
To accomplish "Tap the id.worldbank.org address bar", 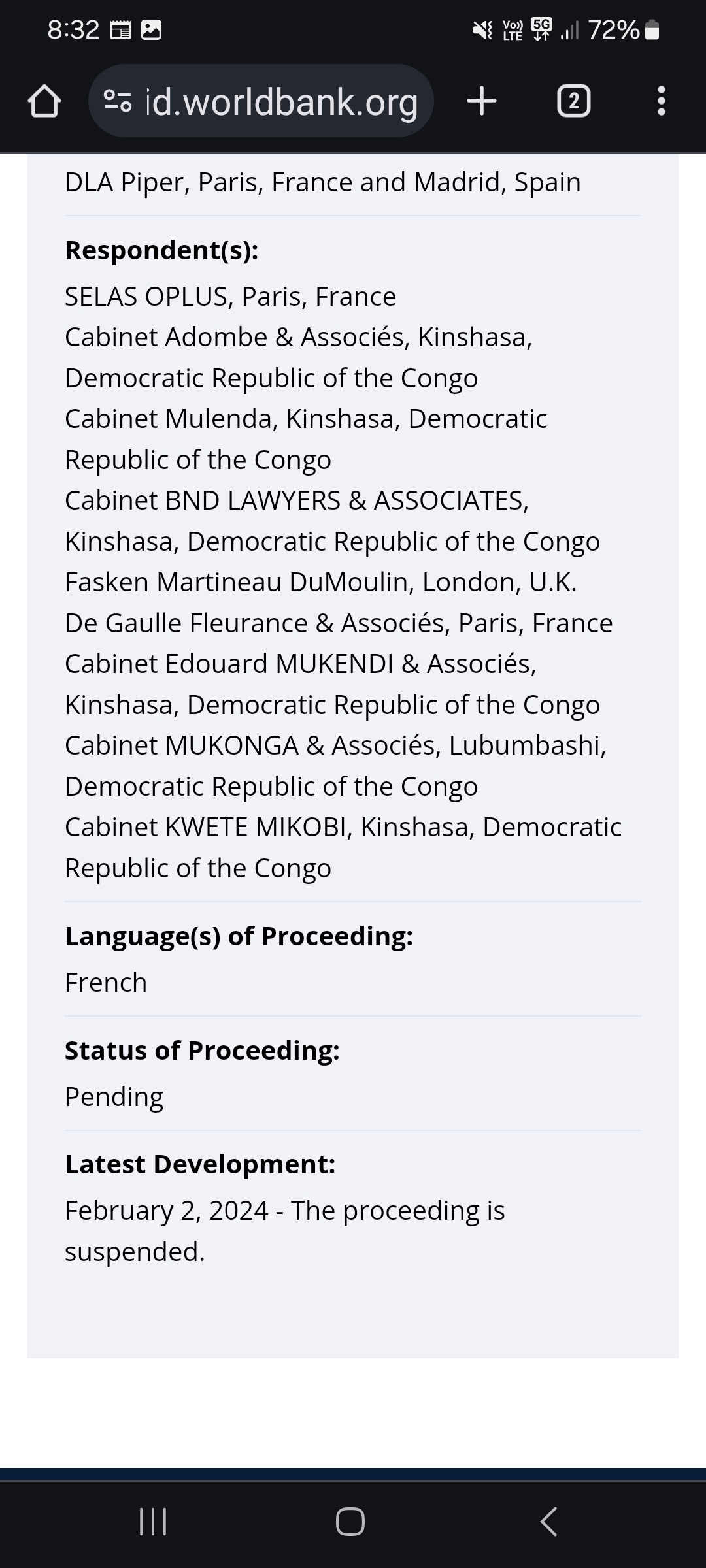I will pyautogui.click(x=261, y=101).
